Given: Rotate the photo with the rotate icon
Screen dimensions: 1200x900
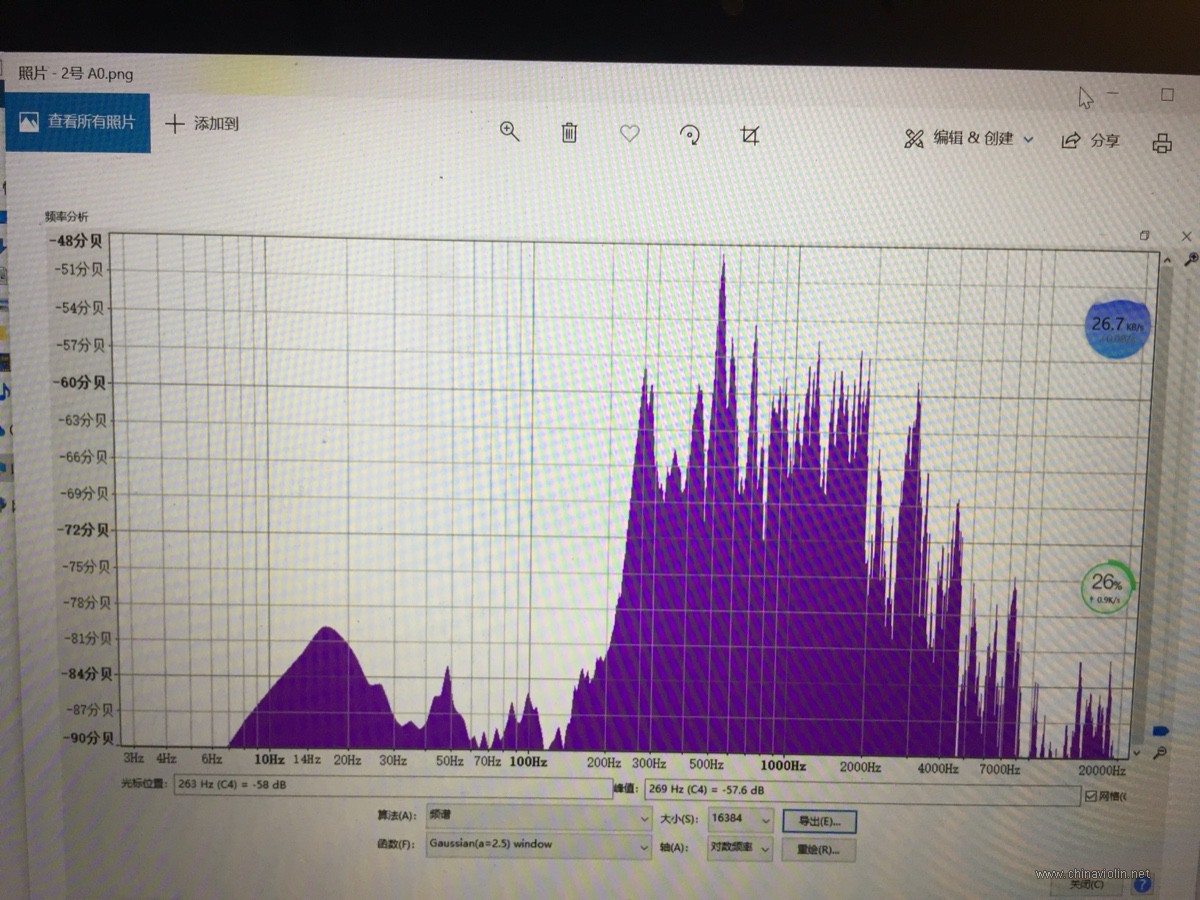Looking at the screenshot, I should 689,135.
